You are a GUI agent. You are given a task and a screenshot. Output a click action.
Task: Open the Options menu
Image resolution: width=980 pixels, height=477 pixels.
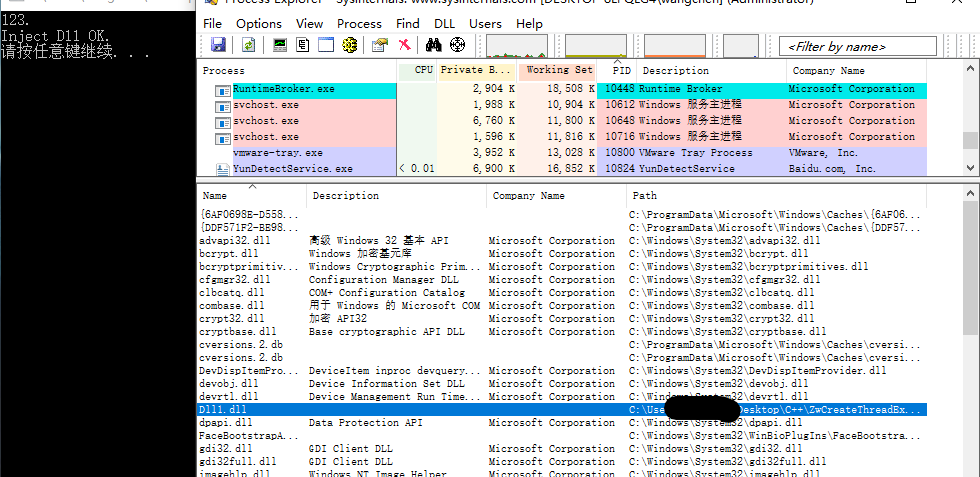point(259,23)
